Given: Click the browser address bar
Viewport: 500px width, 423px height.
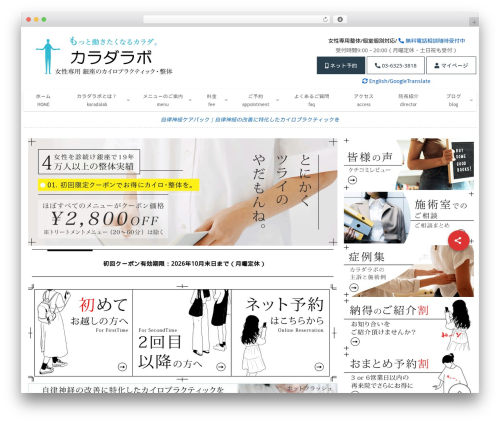Looking at the screenshot, I should 237,19.
